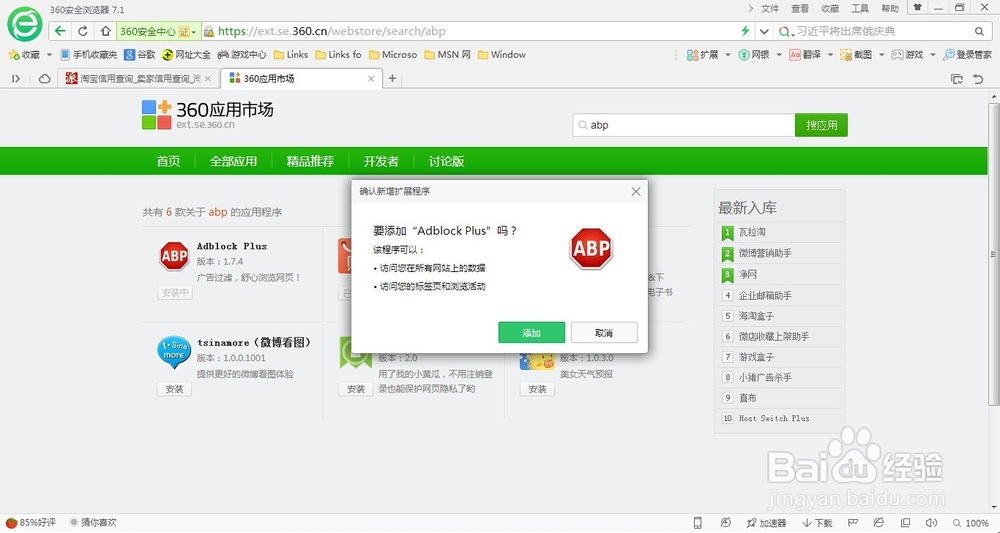Expand the 扩展 dropdown arrow
The width and height of the screenshot is (1000, 533).
pos(728,55)
